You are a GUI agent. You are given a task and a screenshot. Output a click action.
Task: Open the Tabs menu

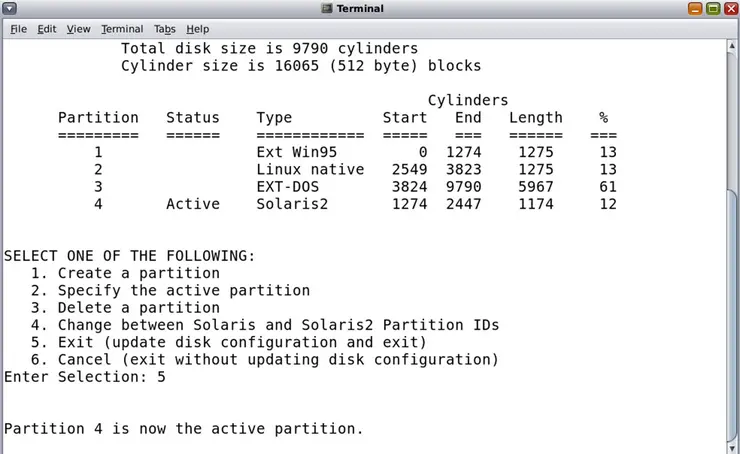coord(164,29)
